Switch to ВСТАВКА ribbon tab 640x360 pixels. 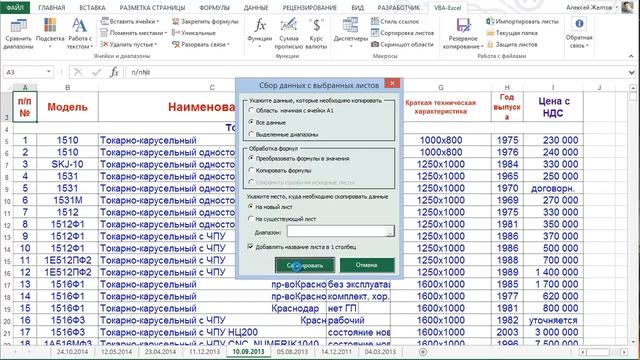click(92, 7)
